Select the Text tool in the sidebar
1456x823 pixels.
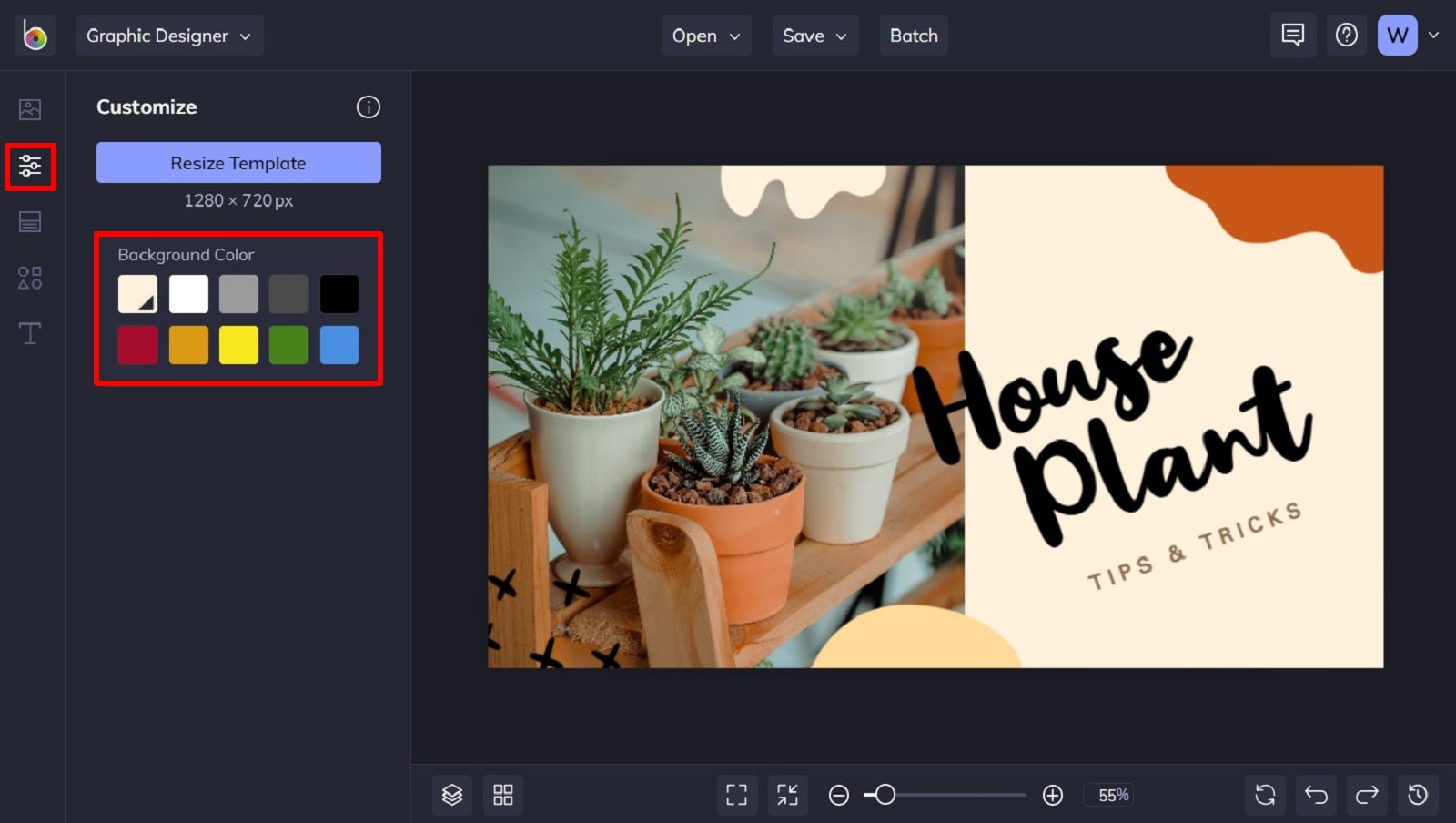[30, 333]
